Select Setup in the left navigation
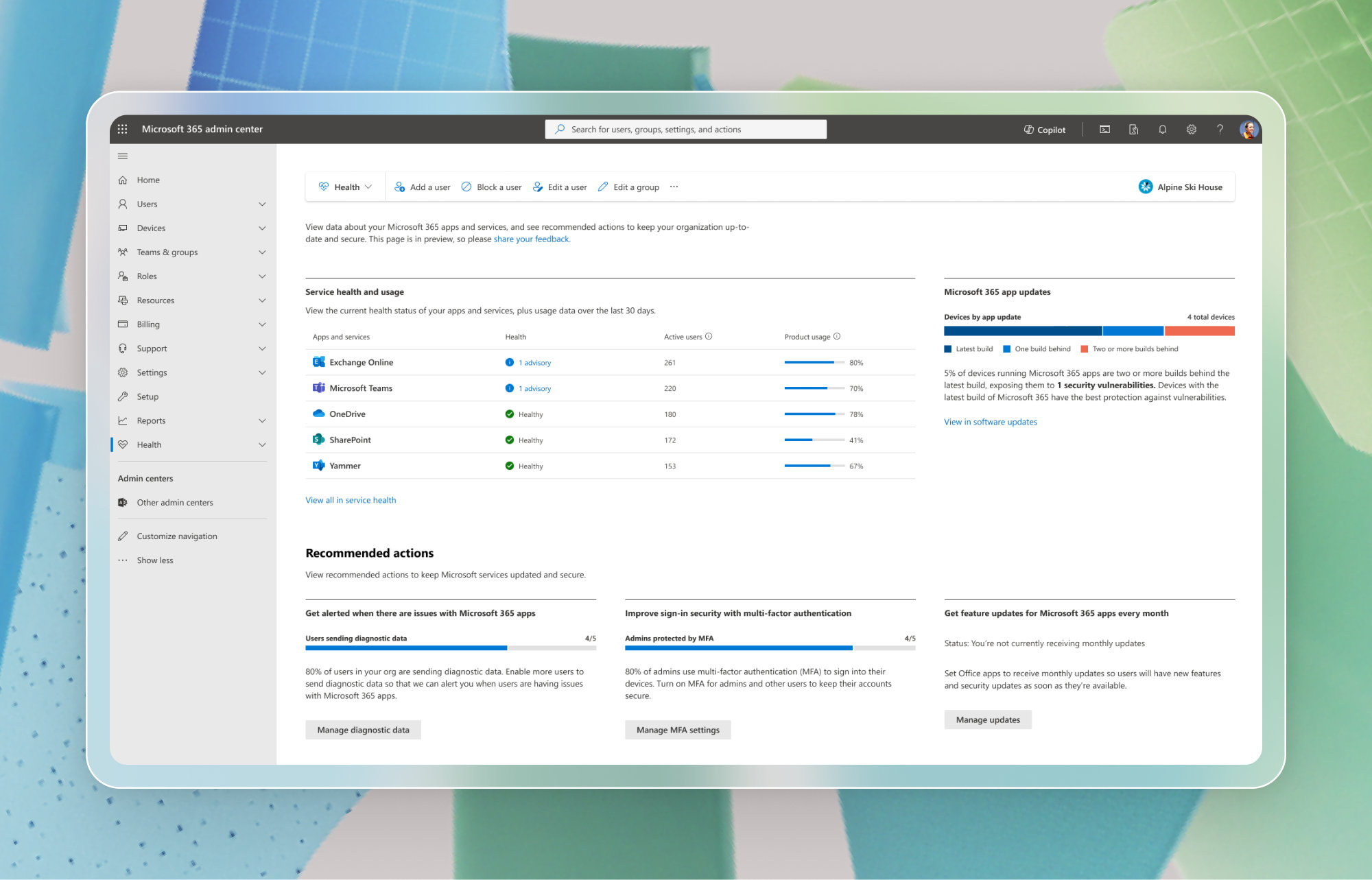This screenshot has width=1372, height=880. 147,396
